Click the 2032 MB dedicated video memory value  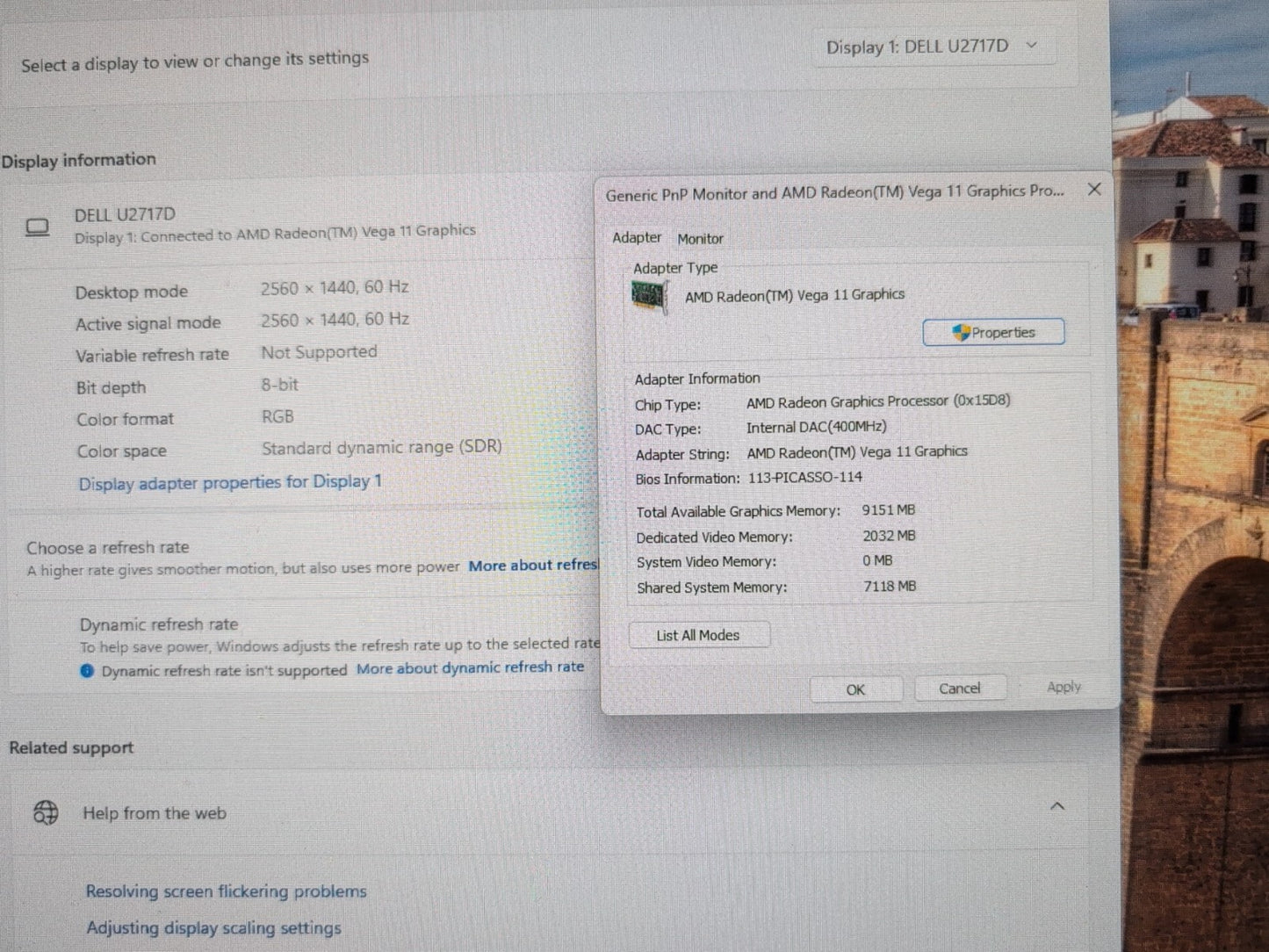(889, 536)
